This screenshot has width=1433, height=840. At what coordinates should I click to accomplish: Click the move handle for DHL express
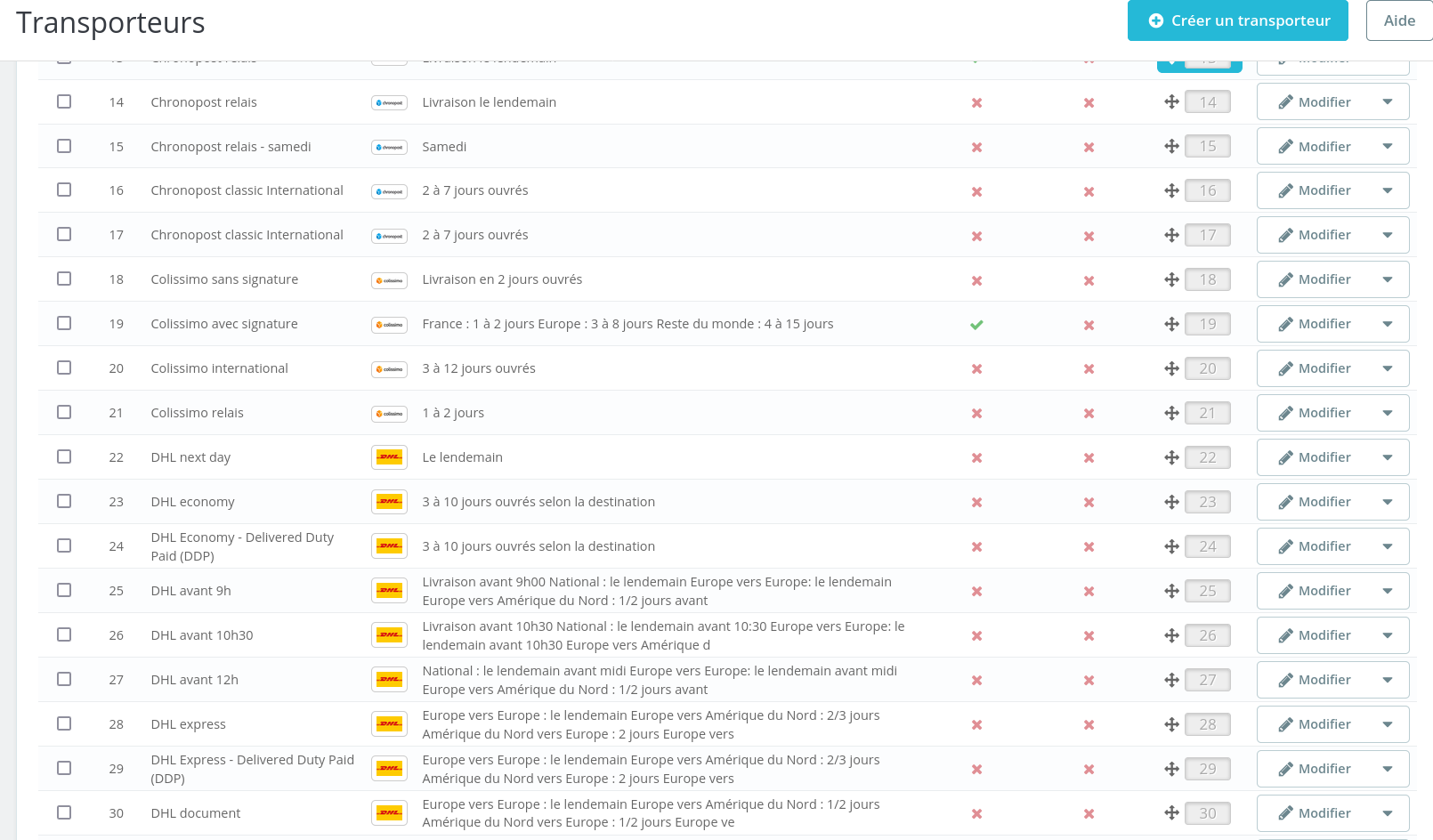pos(1171,724)
